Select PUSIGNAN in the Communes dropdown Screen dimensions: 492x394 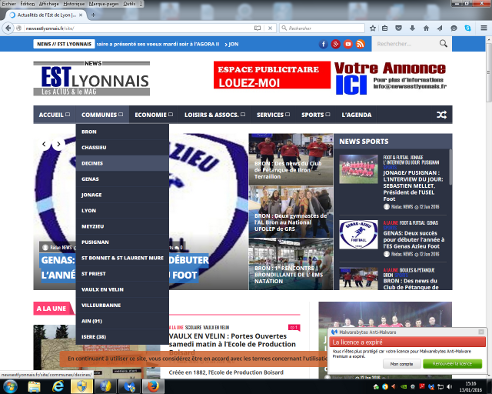coord(122,242)
